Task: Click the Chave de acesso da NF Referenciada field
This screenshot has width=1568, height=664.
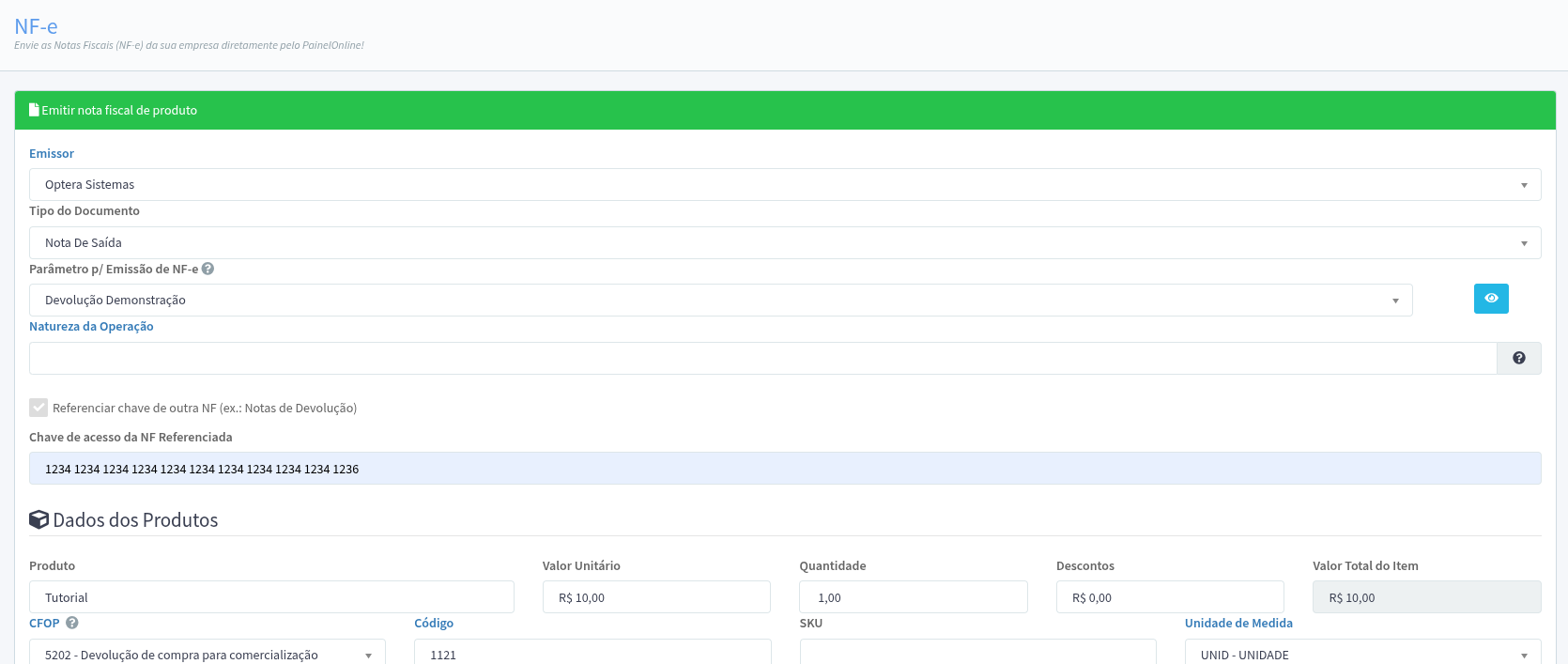Action: (784, 469)
